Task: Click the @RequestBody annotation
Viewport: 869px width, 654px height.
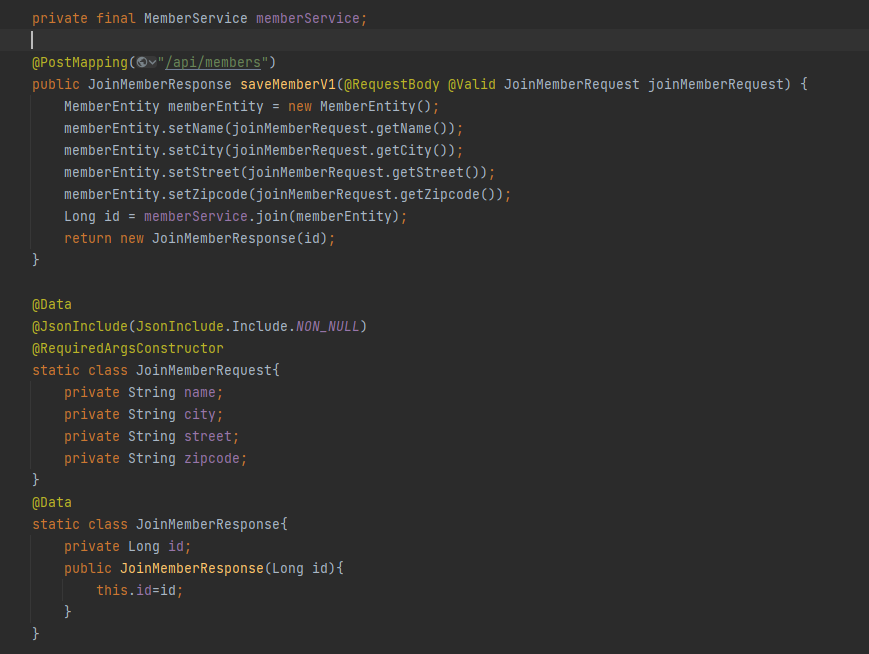Action: point(392,84)
